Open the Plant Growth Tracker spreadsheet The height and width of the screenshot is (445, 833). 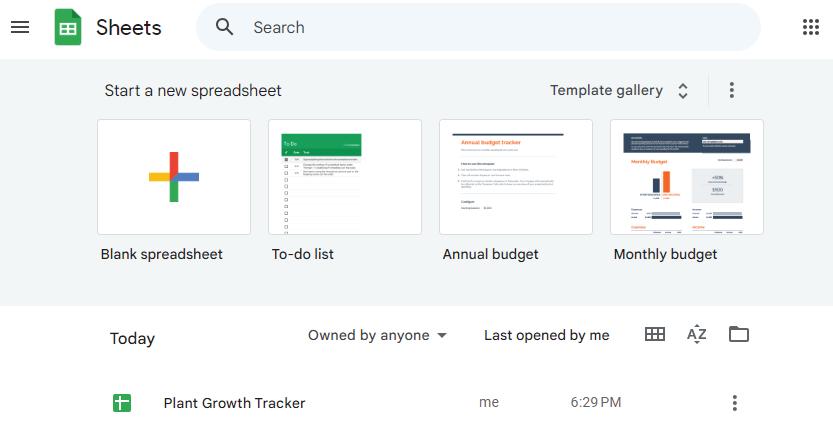tap(234, 403)
